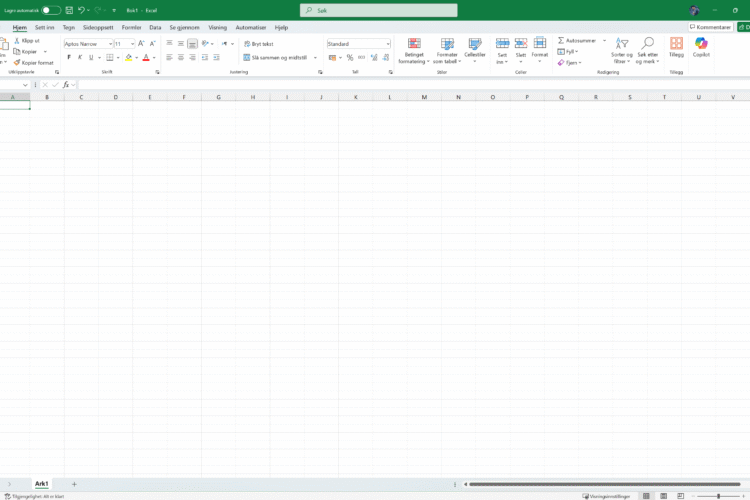Open the Hjem ribbon tab

pyautogui.click(x=20, y=28)
